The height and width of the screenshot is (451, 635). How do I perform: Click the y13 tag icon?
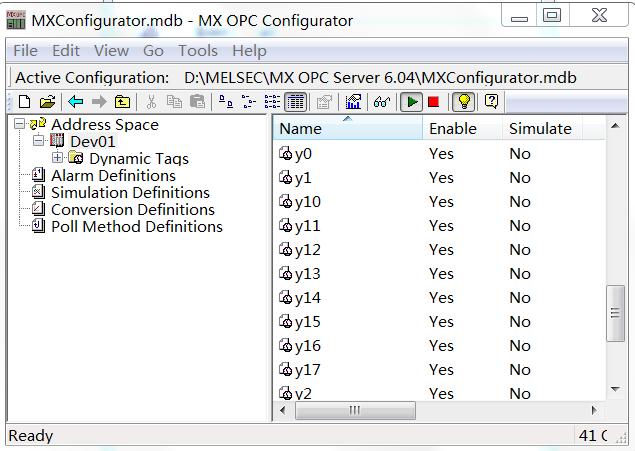286,274
